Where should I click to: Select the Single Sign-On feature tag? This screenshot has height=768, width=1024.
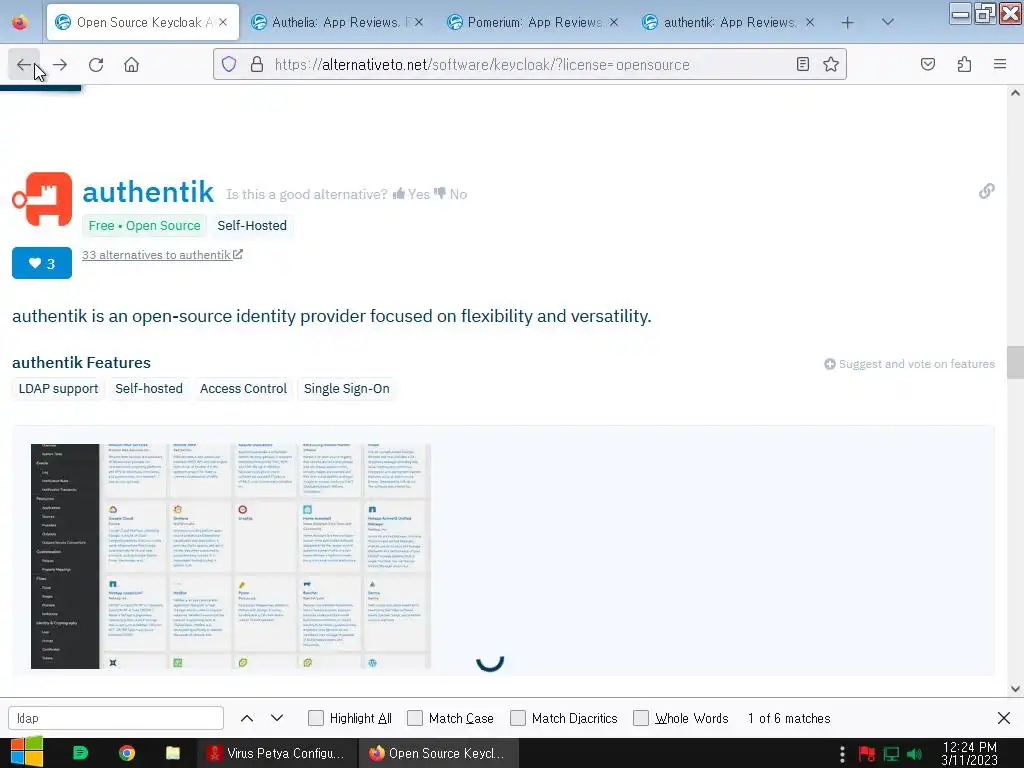[347, 389]
